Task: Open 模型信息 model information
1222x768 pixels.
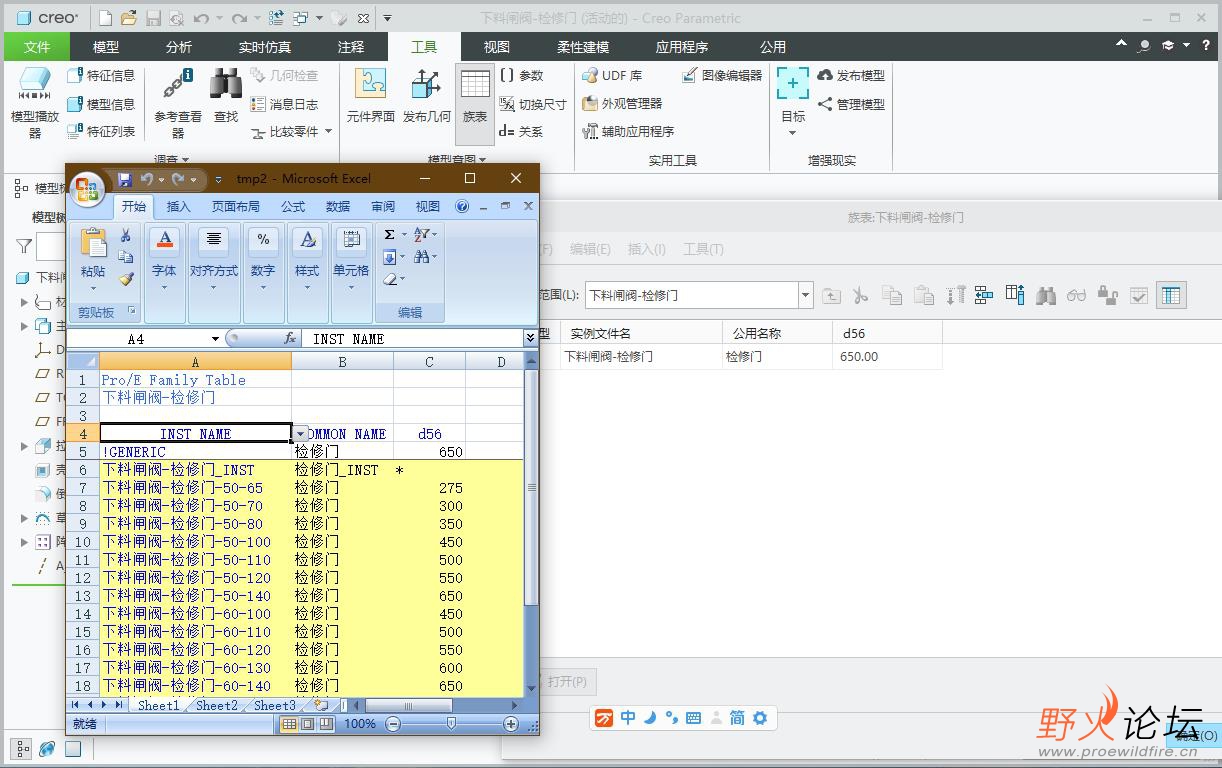Action: pyautogui.click(x=100, y=104)
